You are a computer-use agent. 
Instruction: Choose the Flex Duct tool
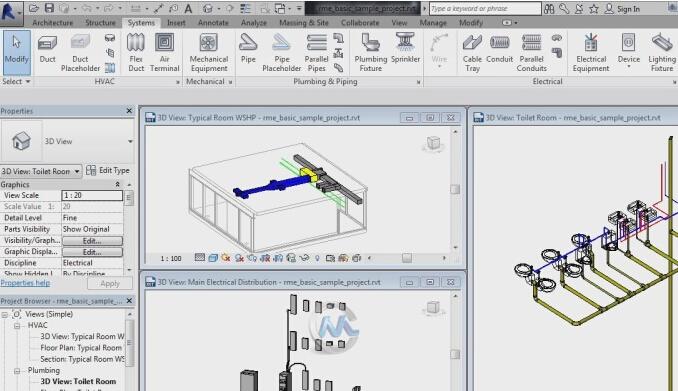tap(136, 53)
